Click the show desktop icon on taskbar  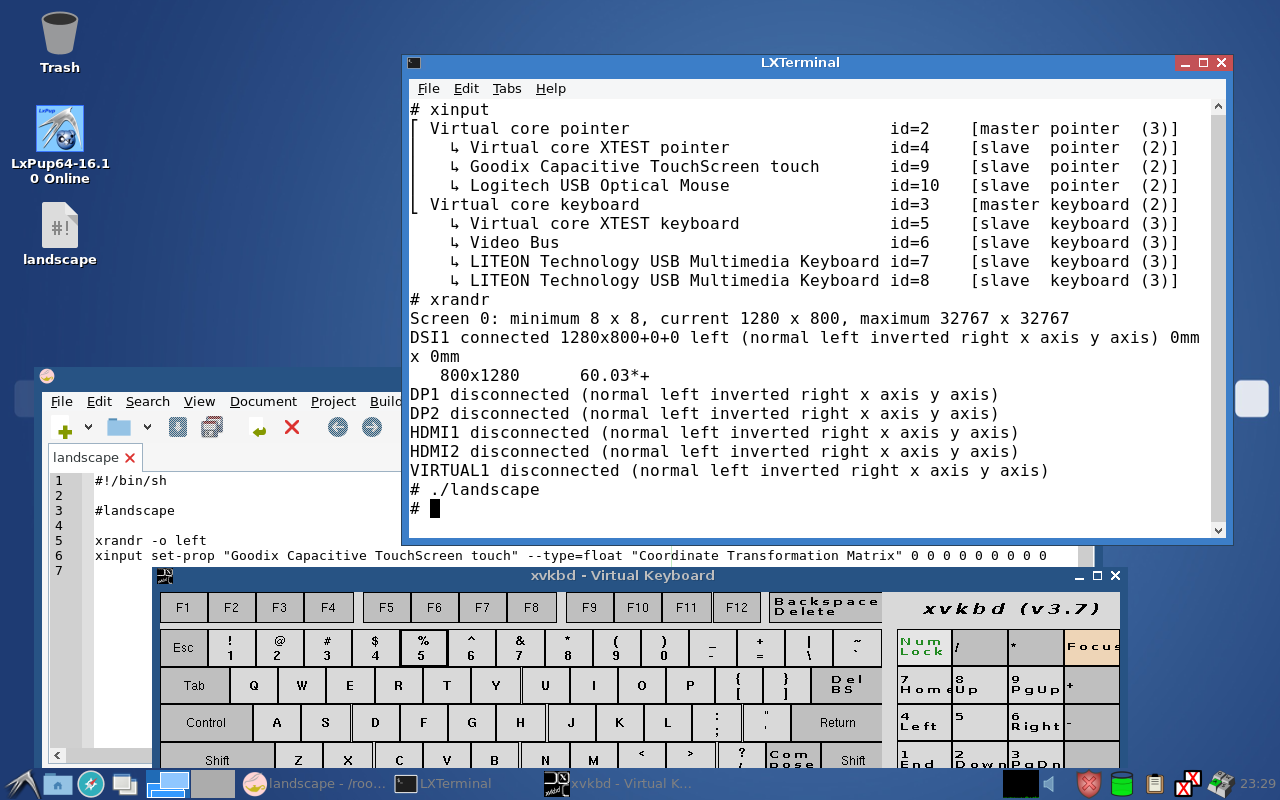click(125, 784)
